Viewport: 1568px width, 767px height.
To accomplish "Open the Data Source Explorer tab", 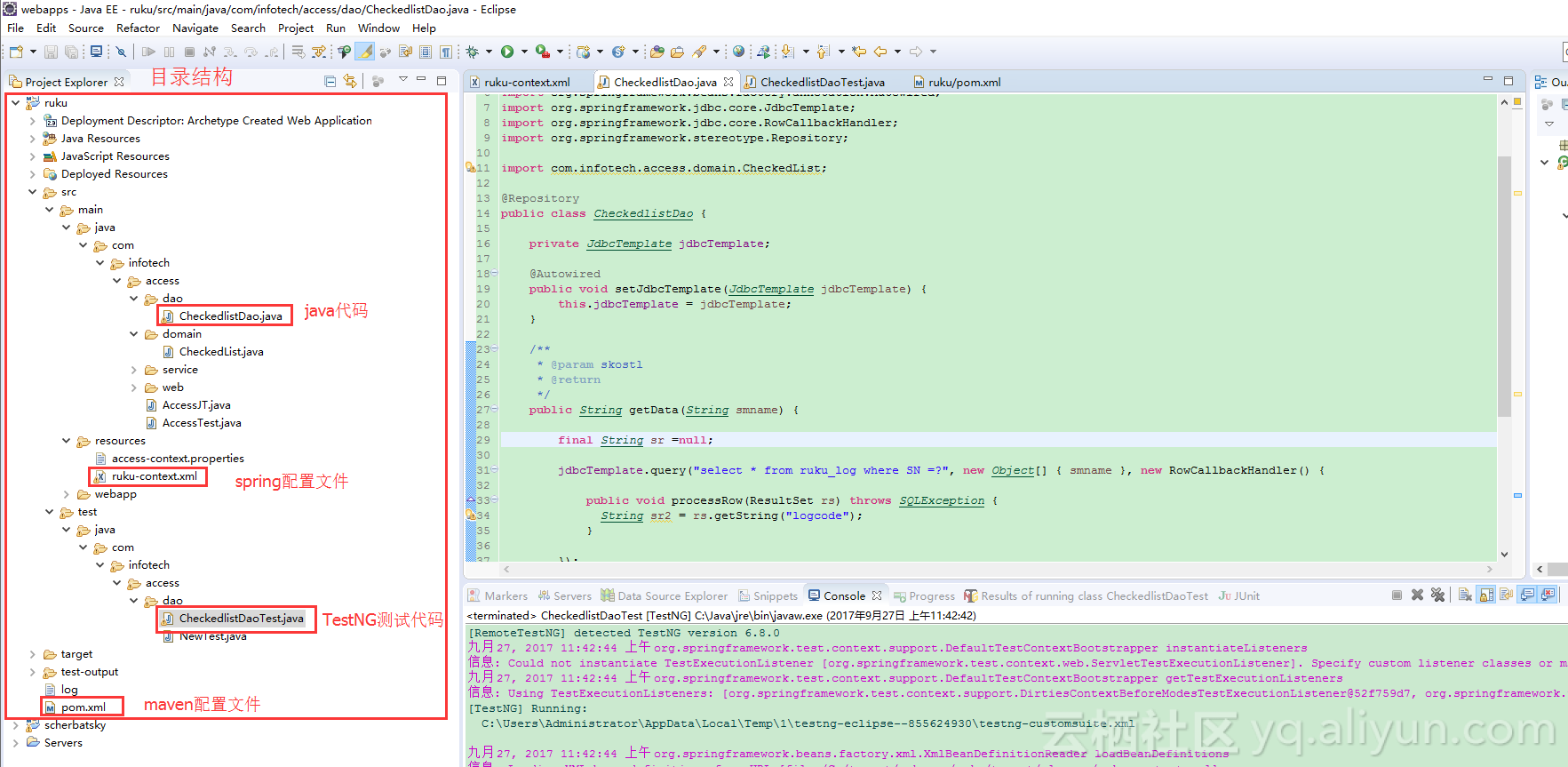I will tap(664, 596).
